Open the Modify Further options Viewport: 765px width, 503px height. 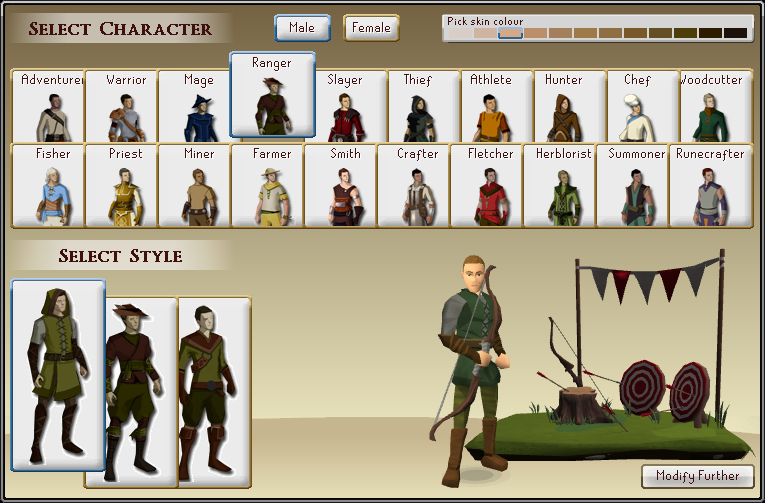pyautogui.click(x=698, y=476)
